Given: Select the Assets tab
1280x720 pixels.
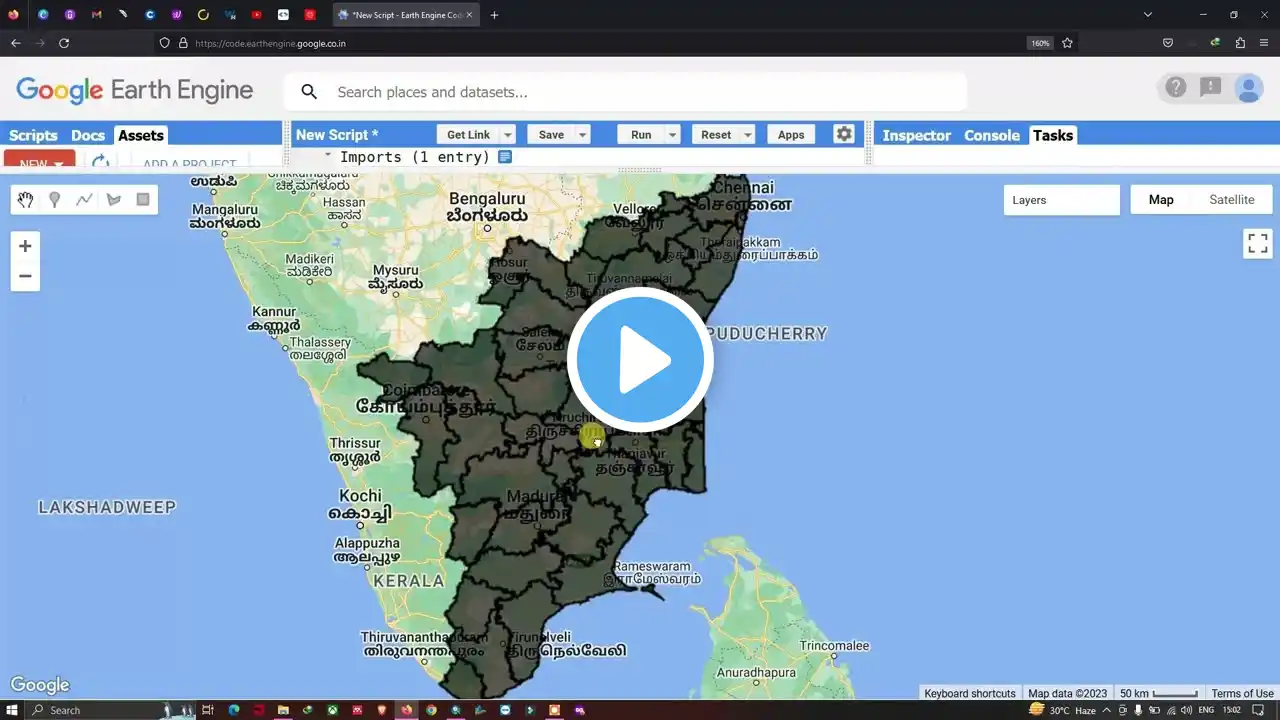Looking at the screenshot, I should [x=141, y=135].
